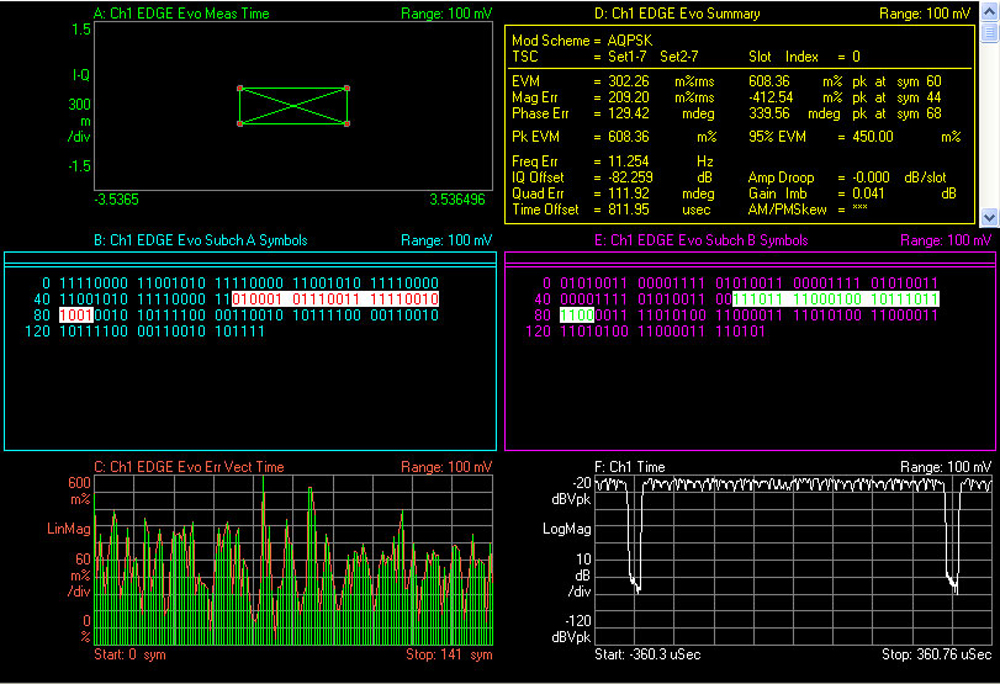
Task: Click the red-highlighted symbols in trace B
Action: click(334, 299)
